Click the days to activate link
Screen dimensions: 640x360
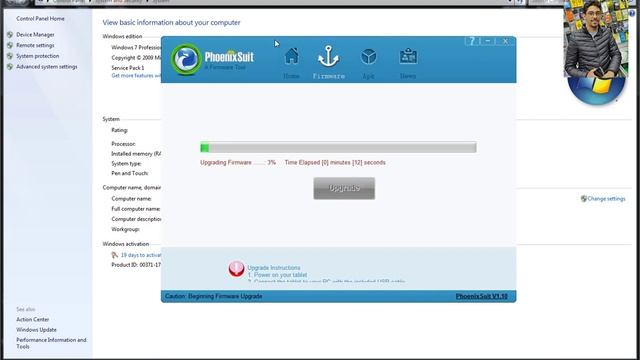(141, 255)
